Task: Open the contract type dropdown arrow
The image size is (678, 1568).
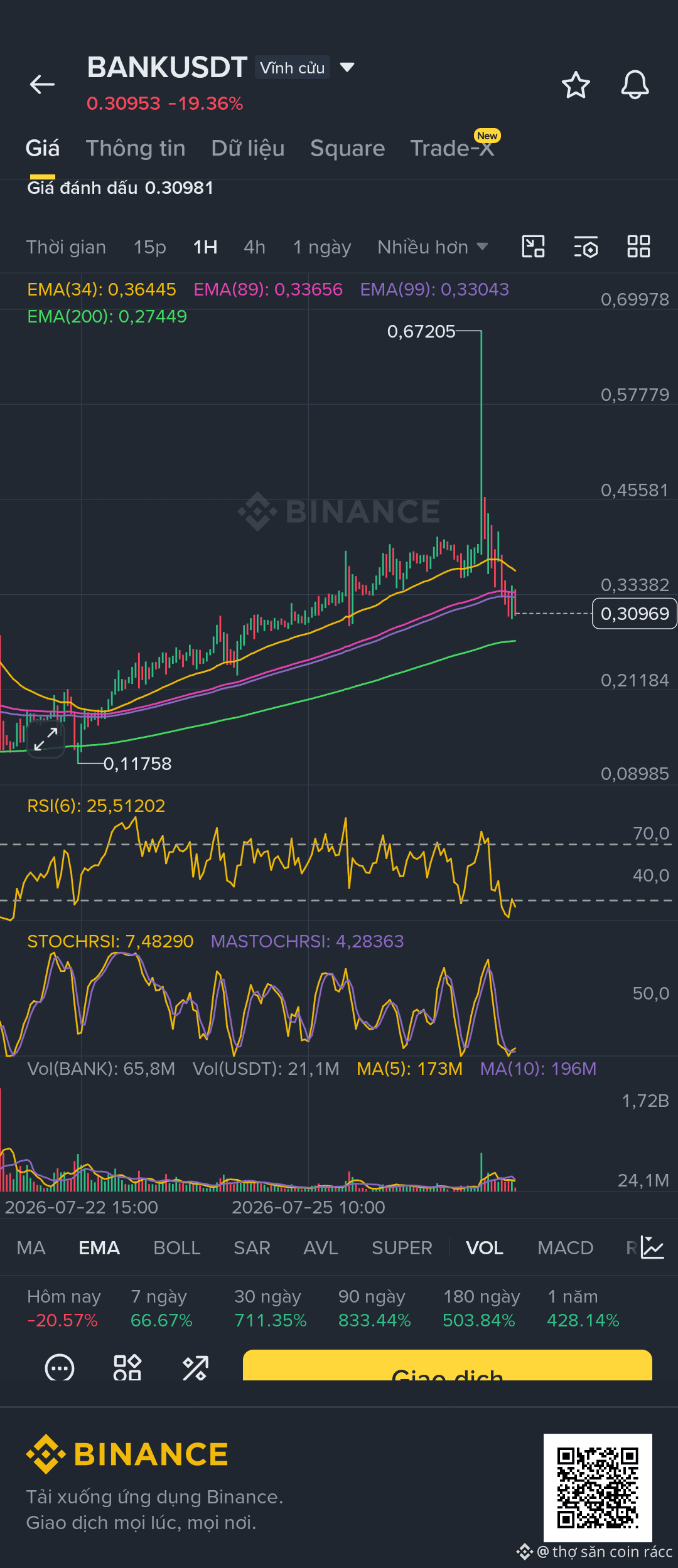Action: [x=347, y=67]
